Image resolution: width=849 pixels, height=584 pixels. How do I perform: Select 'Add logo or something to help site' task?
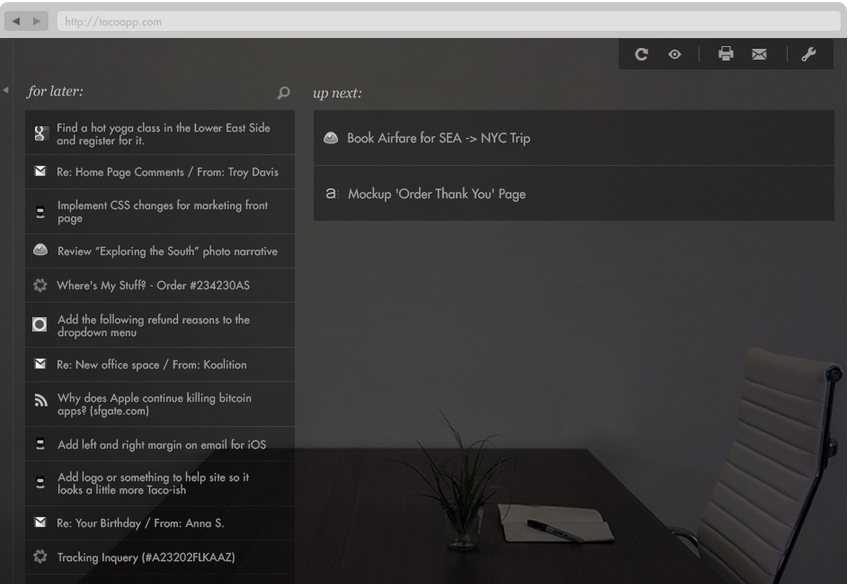tap(160, 483)
